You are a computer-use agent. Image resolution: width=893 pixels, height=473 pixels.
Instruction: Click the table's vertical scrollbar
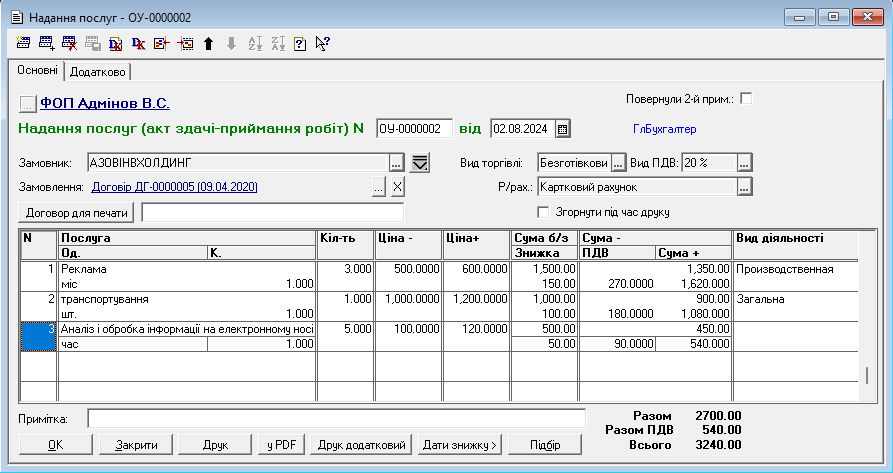click(867, 376)
